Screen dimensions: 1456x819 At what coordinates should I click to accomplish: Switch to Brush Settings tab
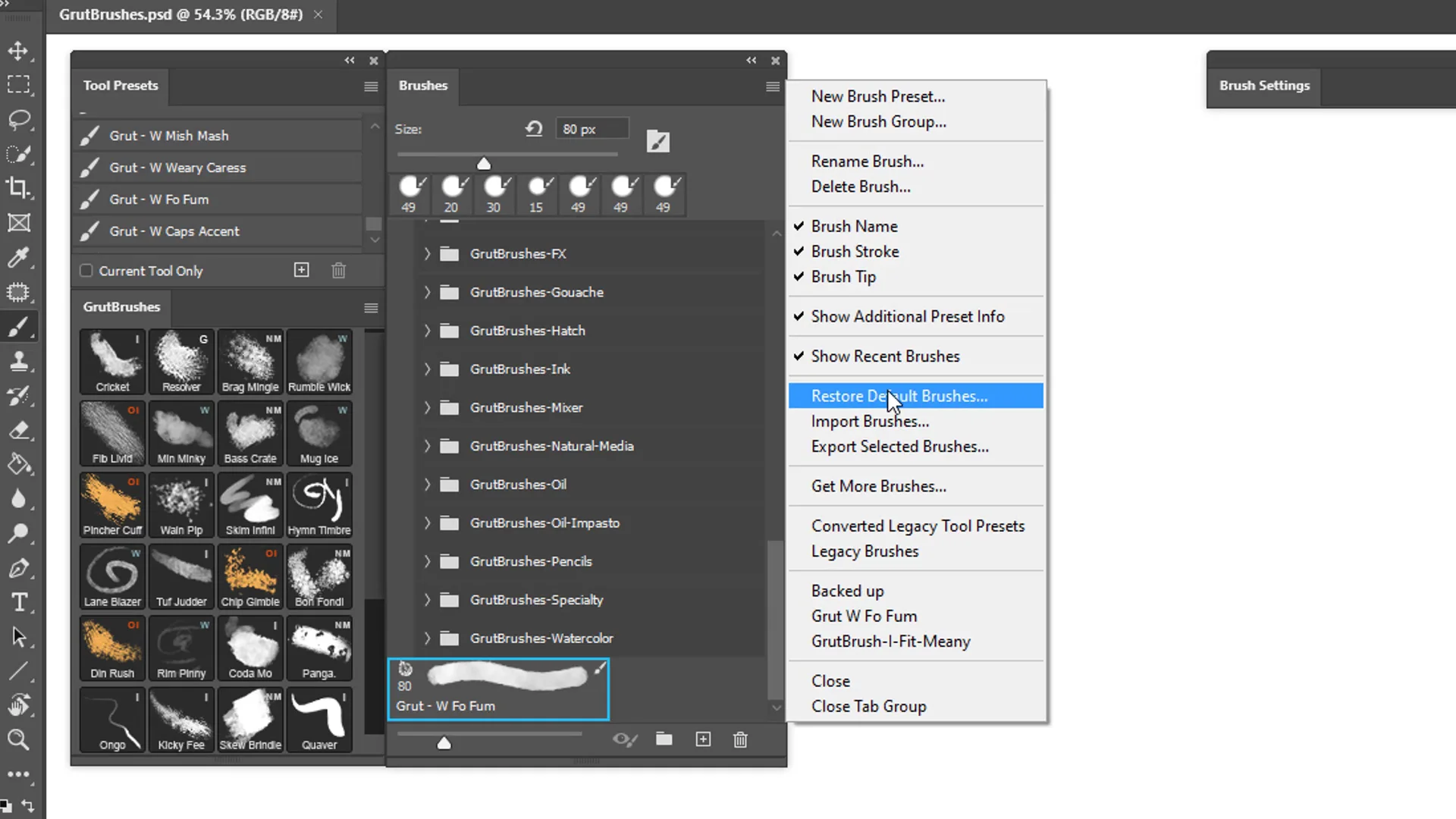pos(1264,86)
